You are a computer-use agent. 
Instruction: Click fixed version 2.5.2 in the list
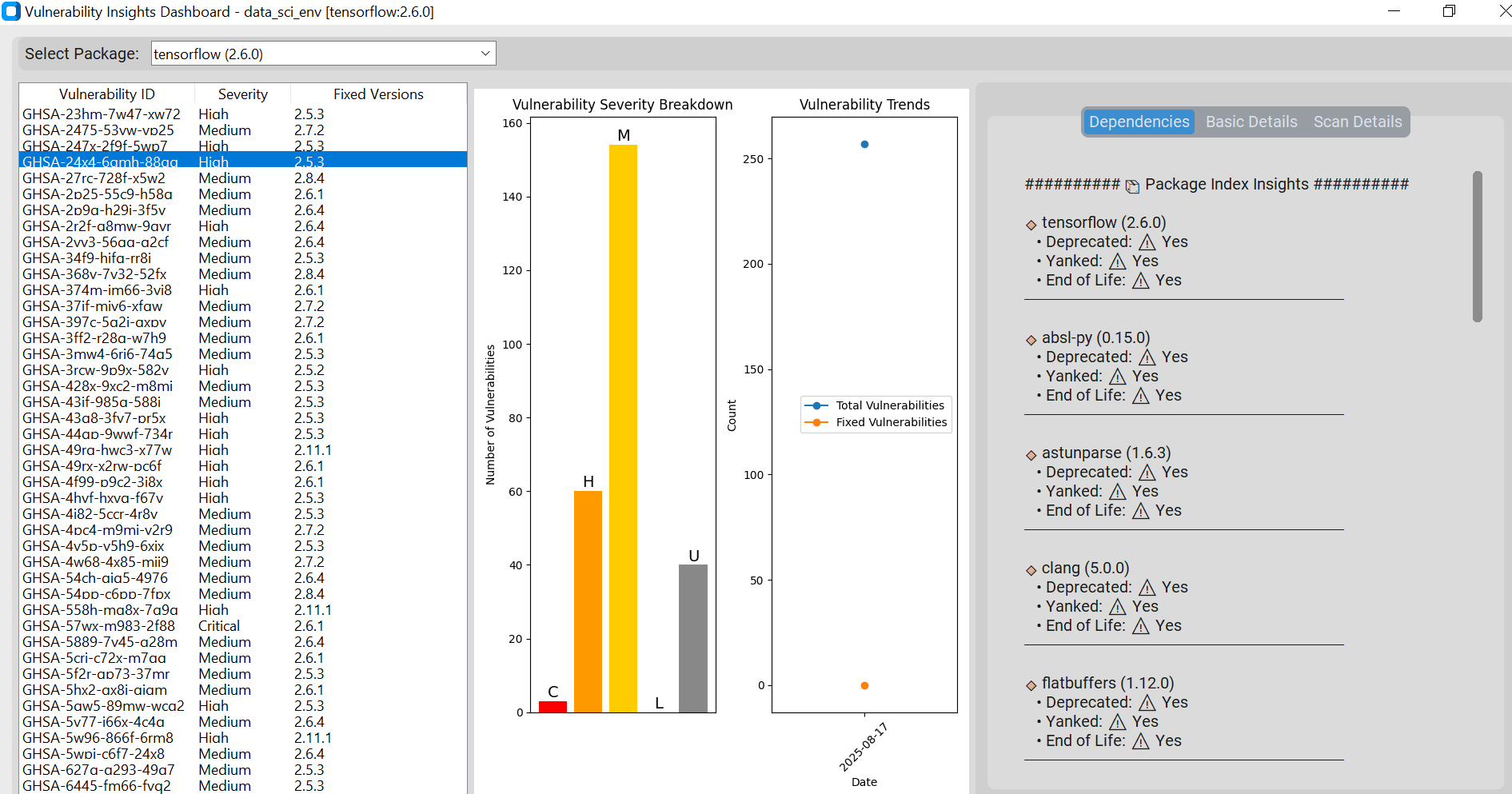[309, 370]
